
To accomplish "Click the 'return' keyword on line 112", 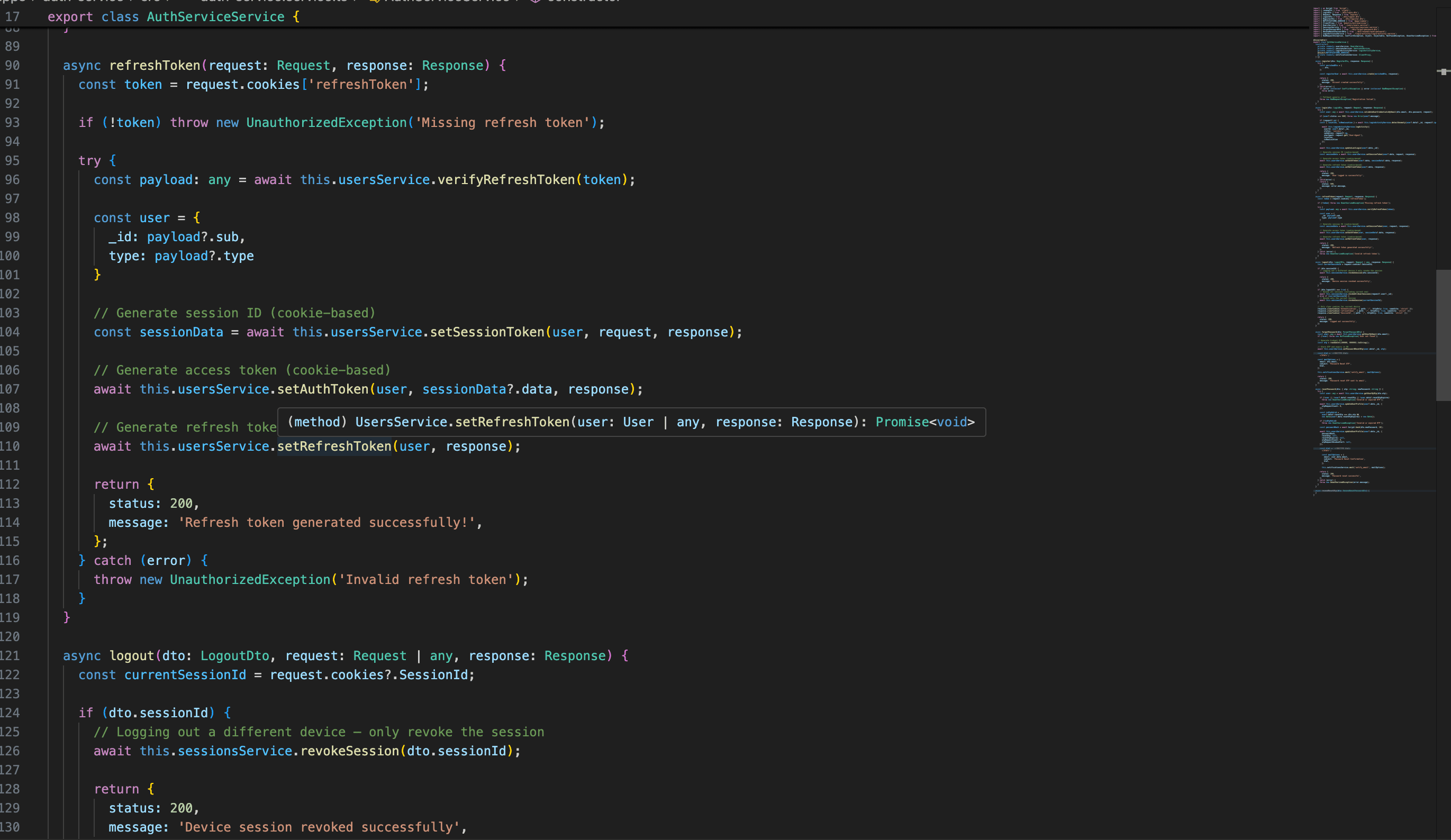I will pyautogui.click(x=116, y=485).
